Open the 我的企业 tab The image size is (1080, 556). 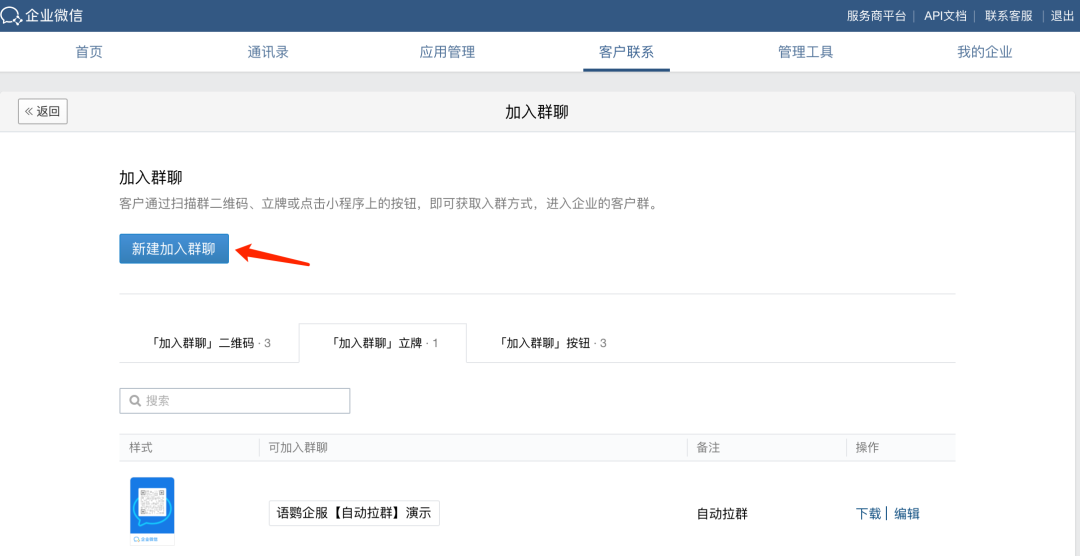click(x=984, y=52)
